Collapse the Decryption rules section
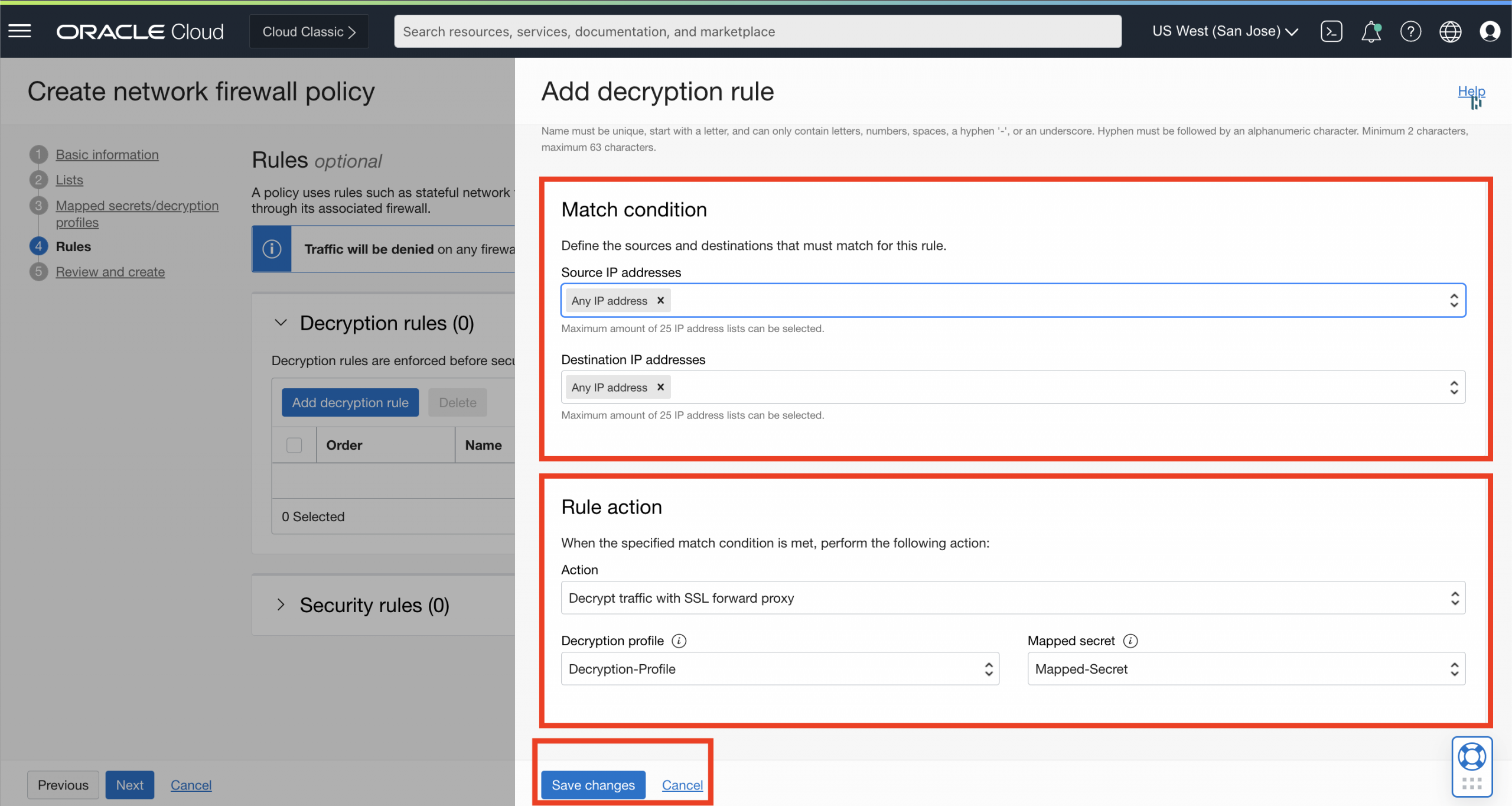 281,323
